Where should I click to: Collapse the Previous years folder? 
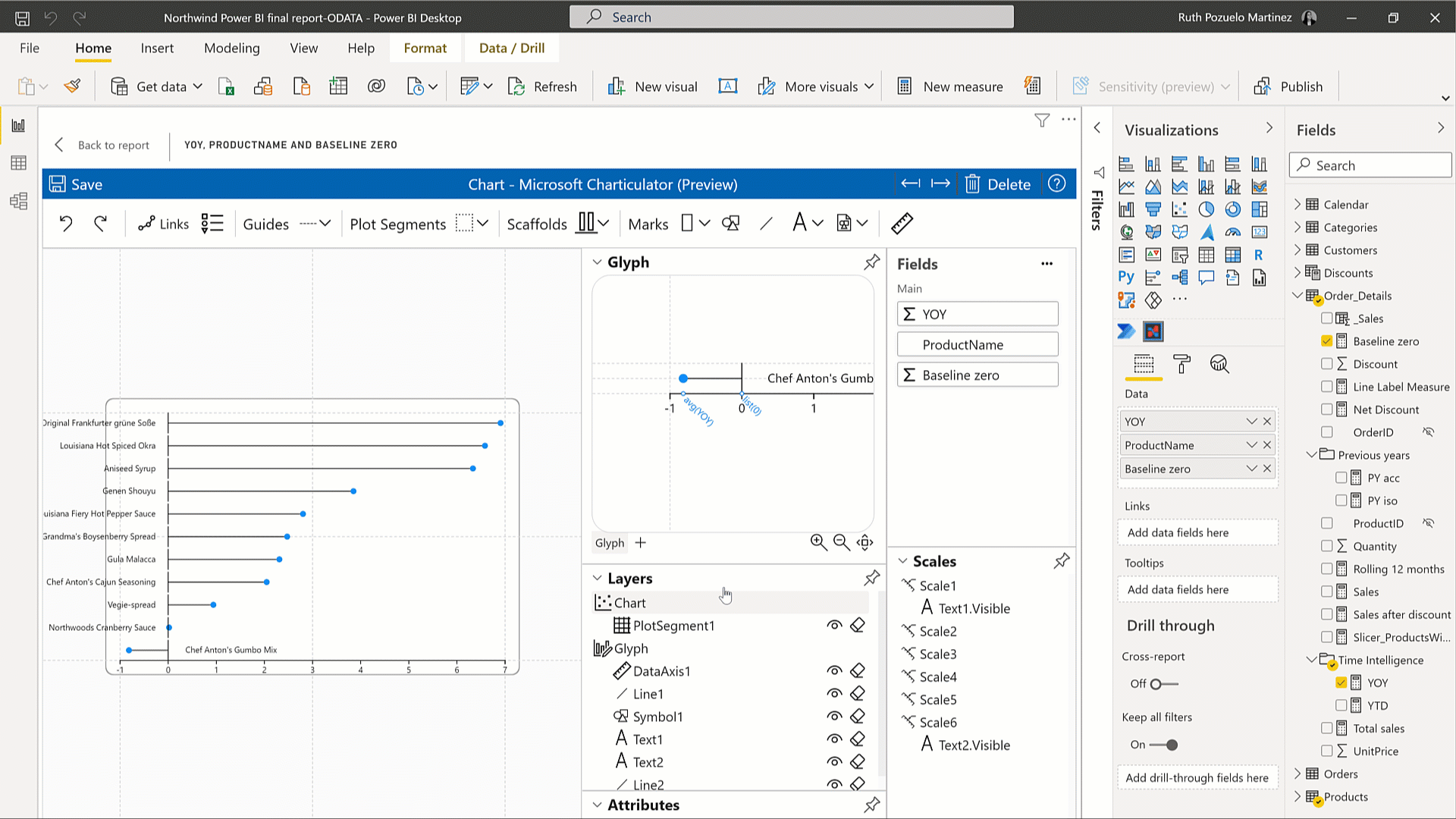click(1313, 455)
